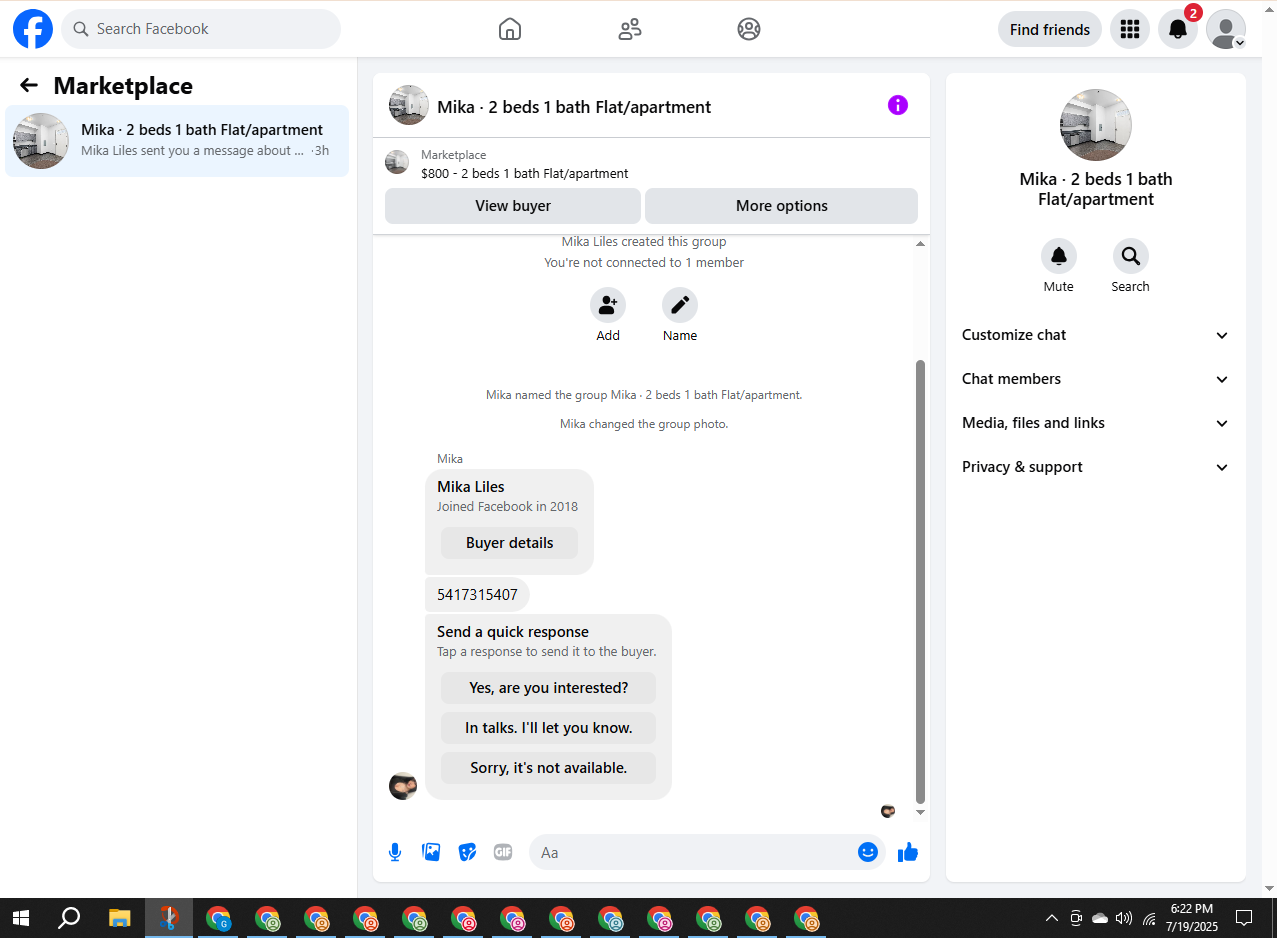Send a voice clip microphone icon
This screenshot has width=1277, height=938.
click(x=395, y=852)
